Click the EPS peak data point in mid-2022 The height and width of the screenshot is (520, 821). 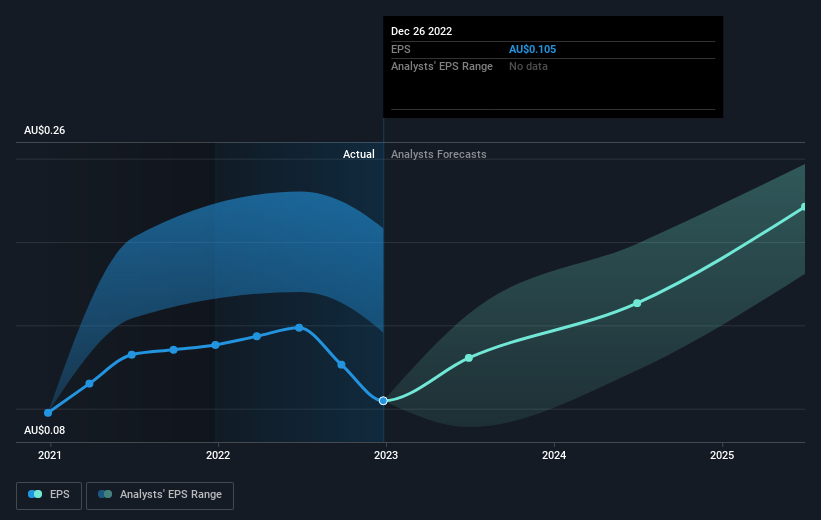click(x=299, y=328)
